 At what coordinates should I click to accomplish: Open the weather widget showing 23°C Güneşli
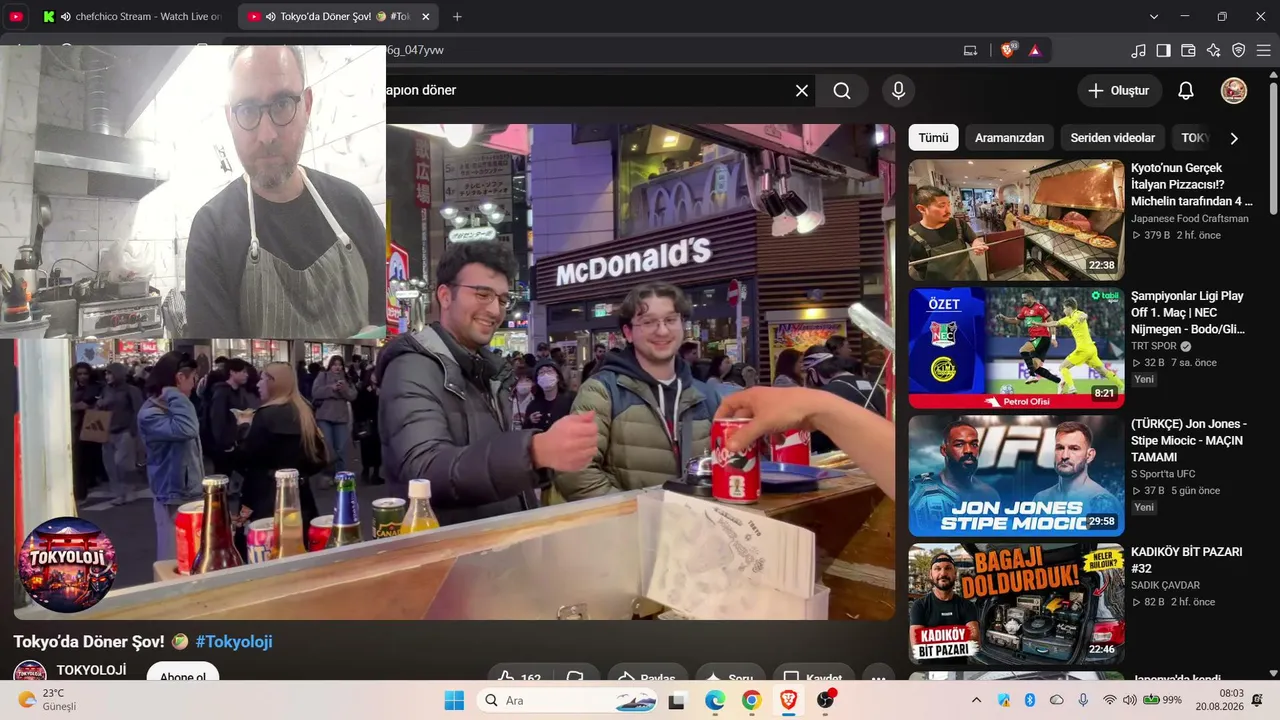pos(47,700)
